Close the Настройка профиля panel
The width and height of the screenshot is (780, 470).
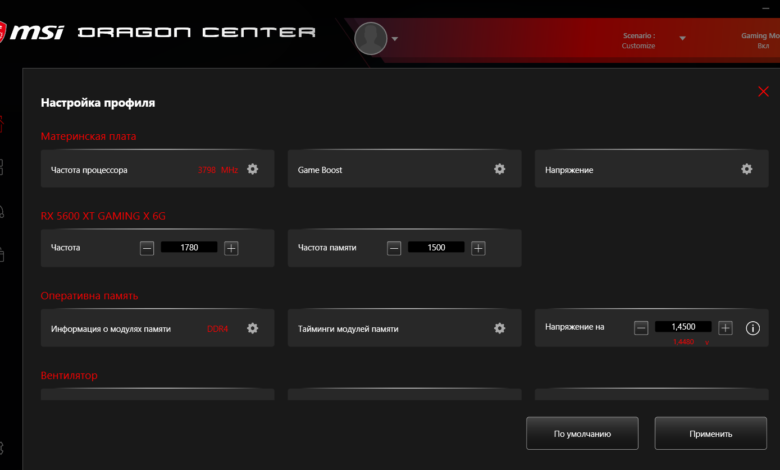[x=763, y=92]
